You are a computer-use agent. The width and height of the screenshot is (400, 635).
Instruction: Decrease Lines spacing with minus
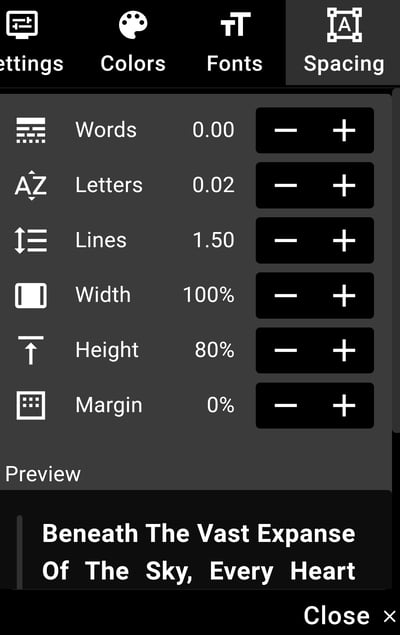tap(286, 241)
